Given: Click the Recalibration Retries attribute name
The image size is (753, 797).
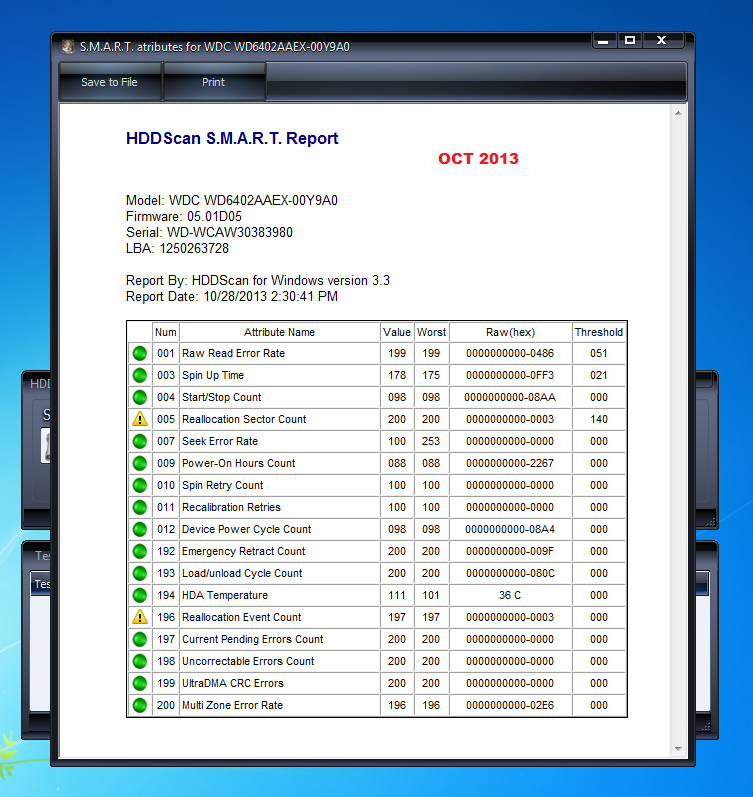Looking at the screenshot, I should pyautogui.click(x=231, y=507).
